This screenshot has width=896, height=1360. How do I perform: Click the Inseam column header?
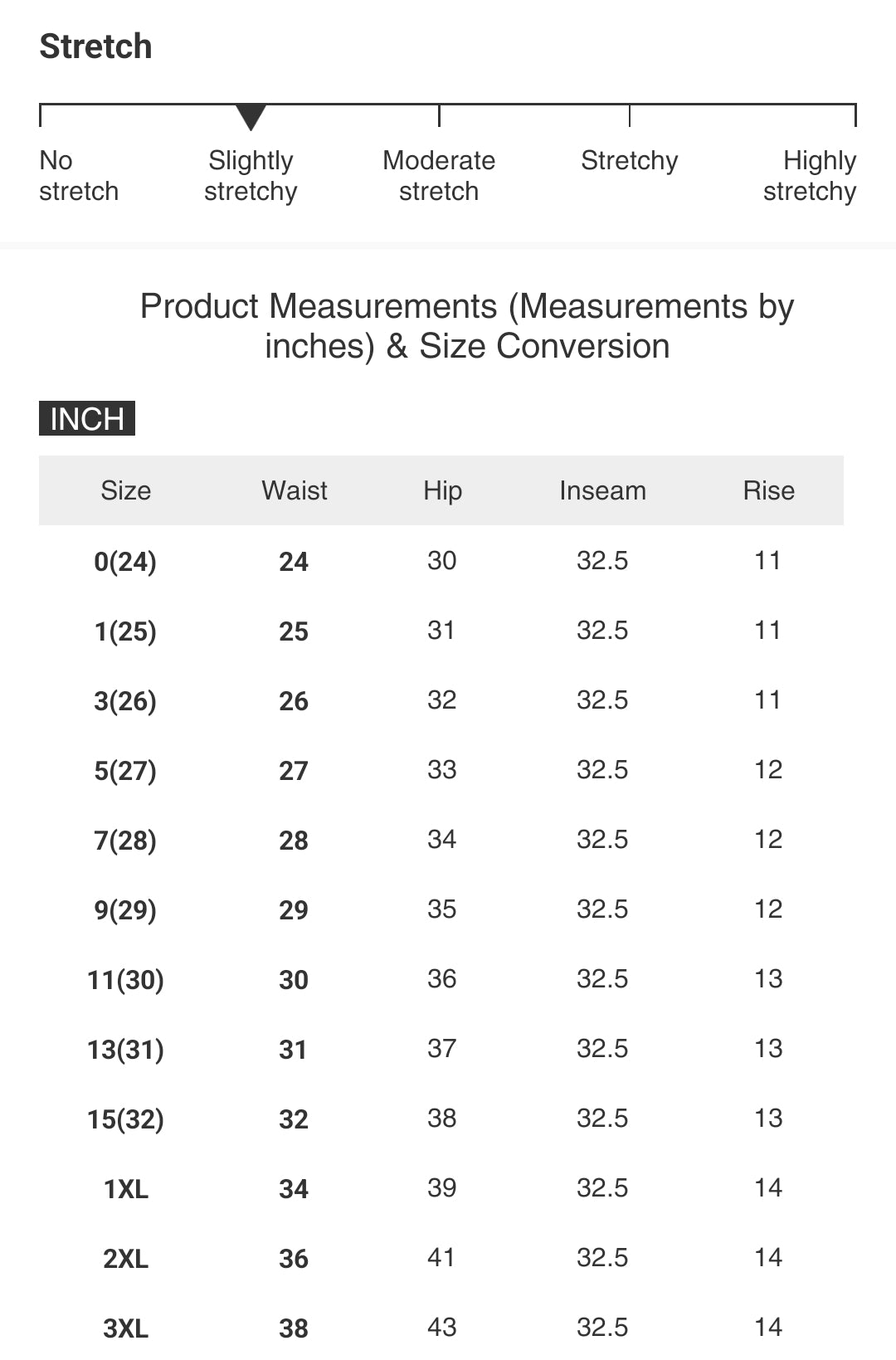click(602, 490)
